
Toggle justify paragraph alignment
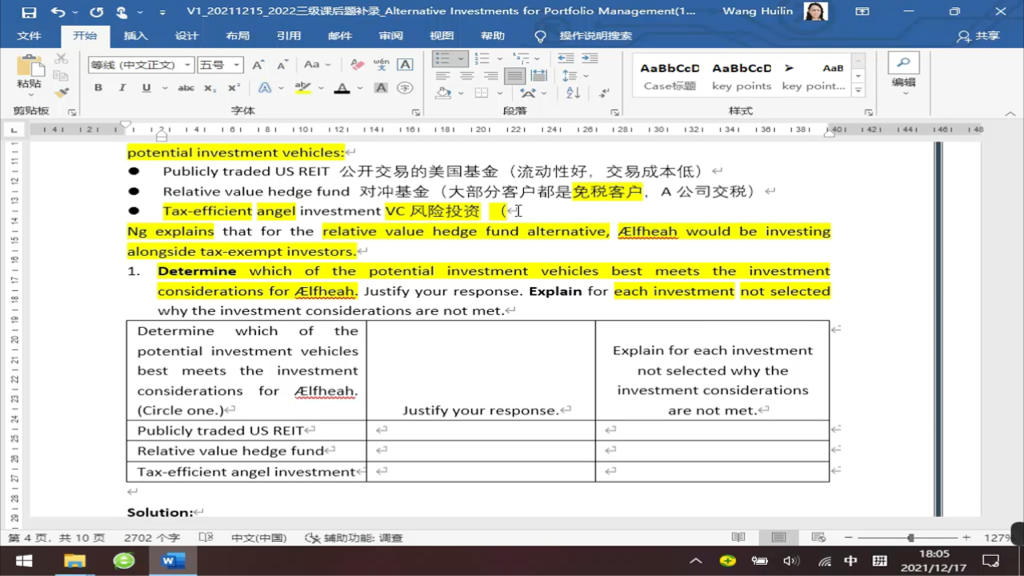tap(514, 76)
